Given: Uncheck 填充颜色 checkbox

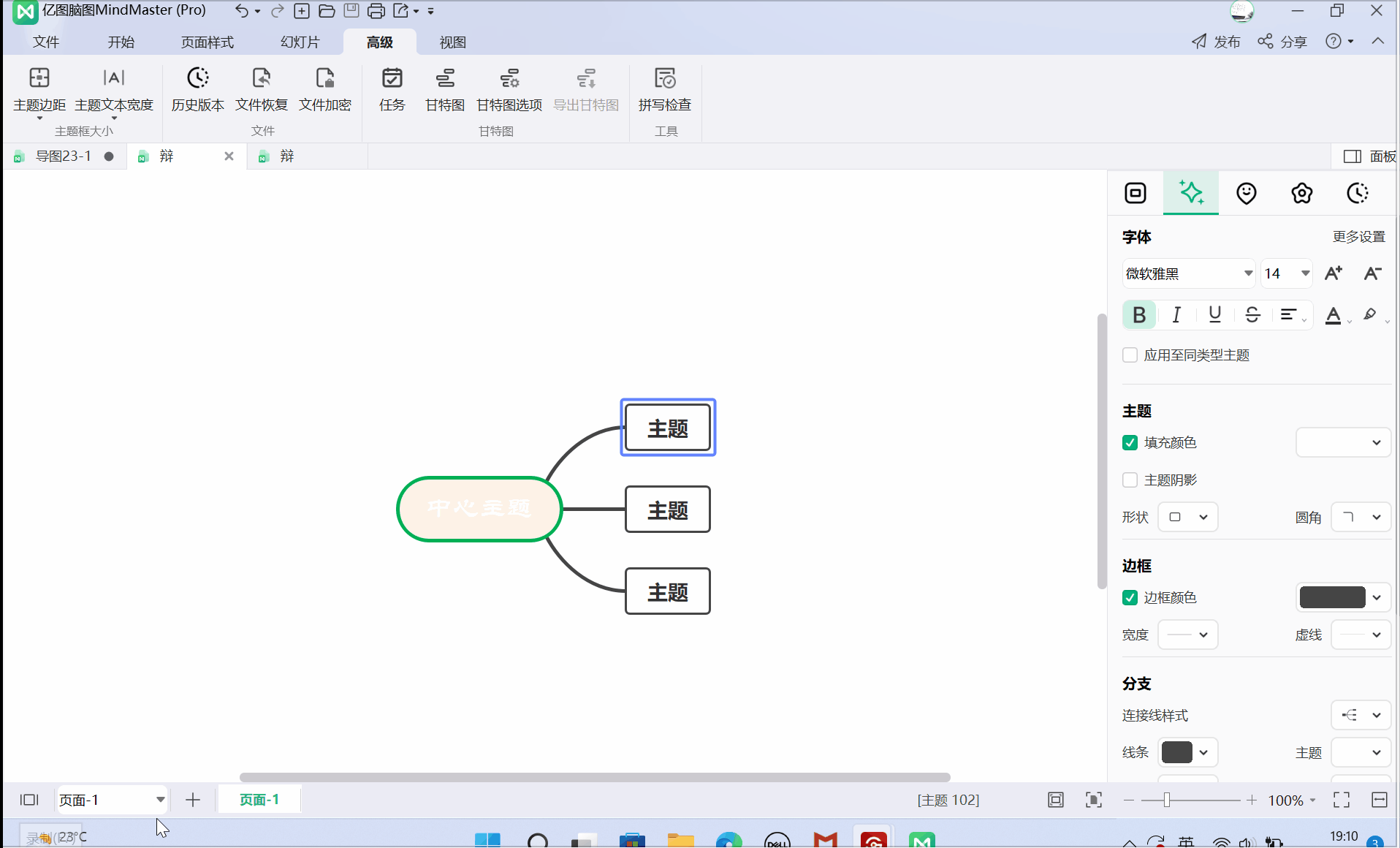Looking at the screenshot, I should (x=1130, y=443).
